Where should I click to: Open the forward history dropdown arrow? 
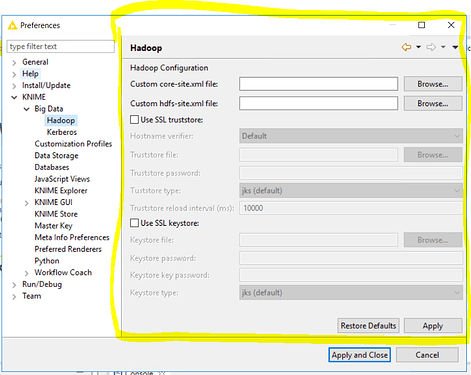[443, 47]
